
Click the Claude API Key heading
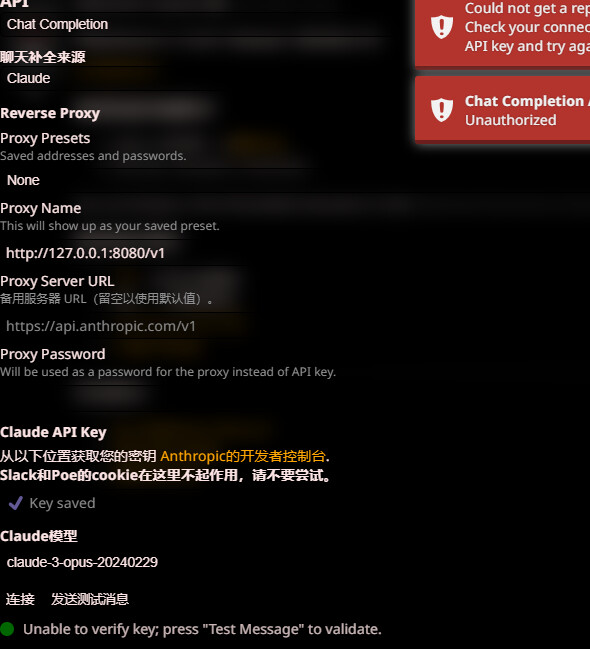coord(53,432)
